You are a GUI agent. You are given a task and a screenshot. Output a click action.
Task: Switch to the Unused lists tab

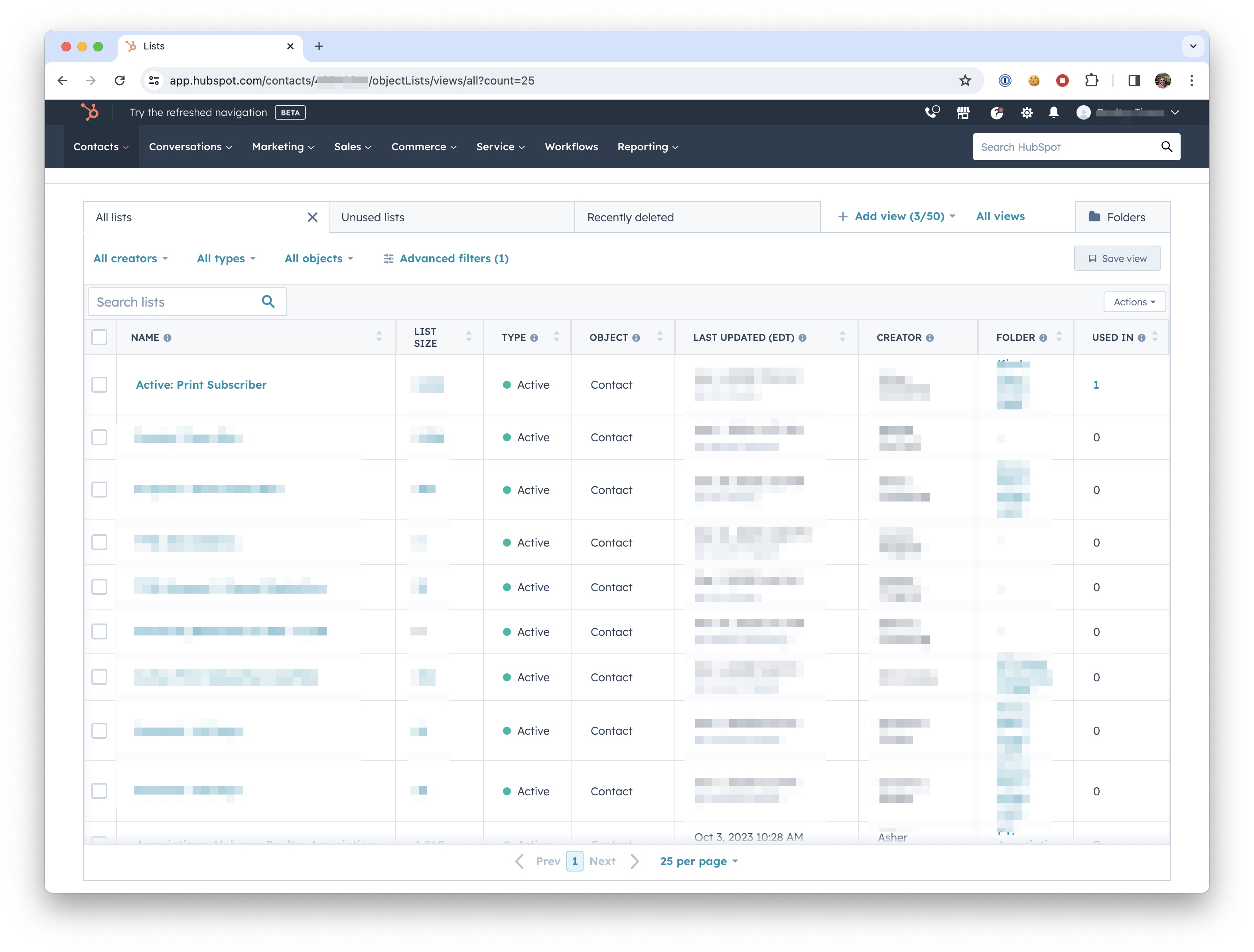373,217
